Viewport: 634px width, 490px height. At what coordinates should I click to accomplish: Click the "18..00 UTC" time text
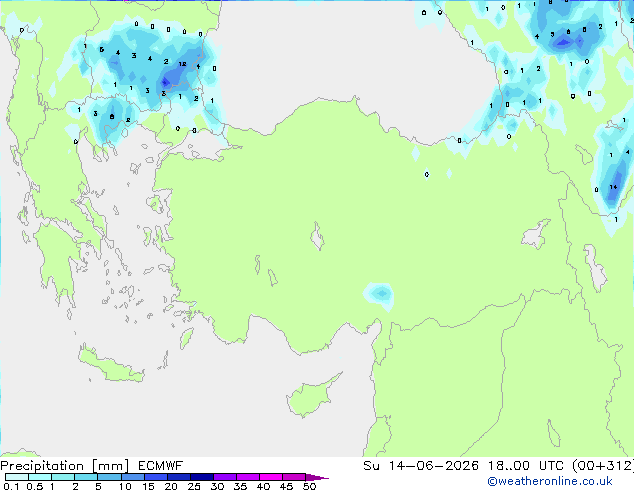[526, 466]
